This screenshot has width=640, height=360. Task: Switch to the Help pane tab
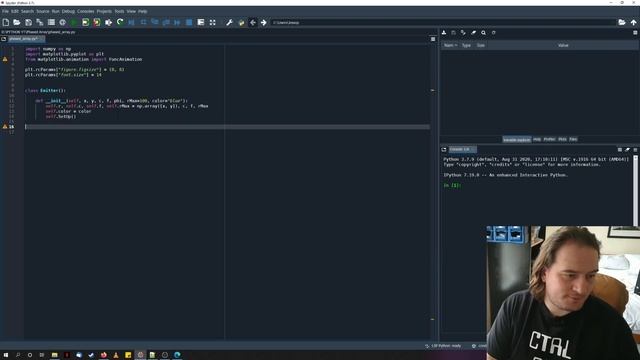click(537, 140)
